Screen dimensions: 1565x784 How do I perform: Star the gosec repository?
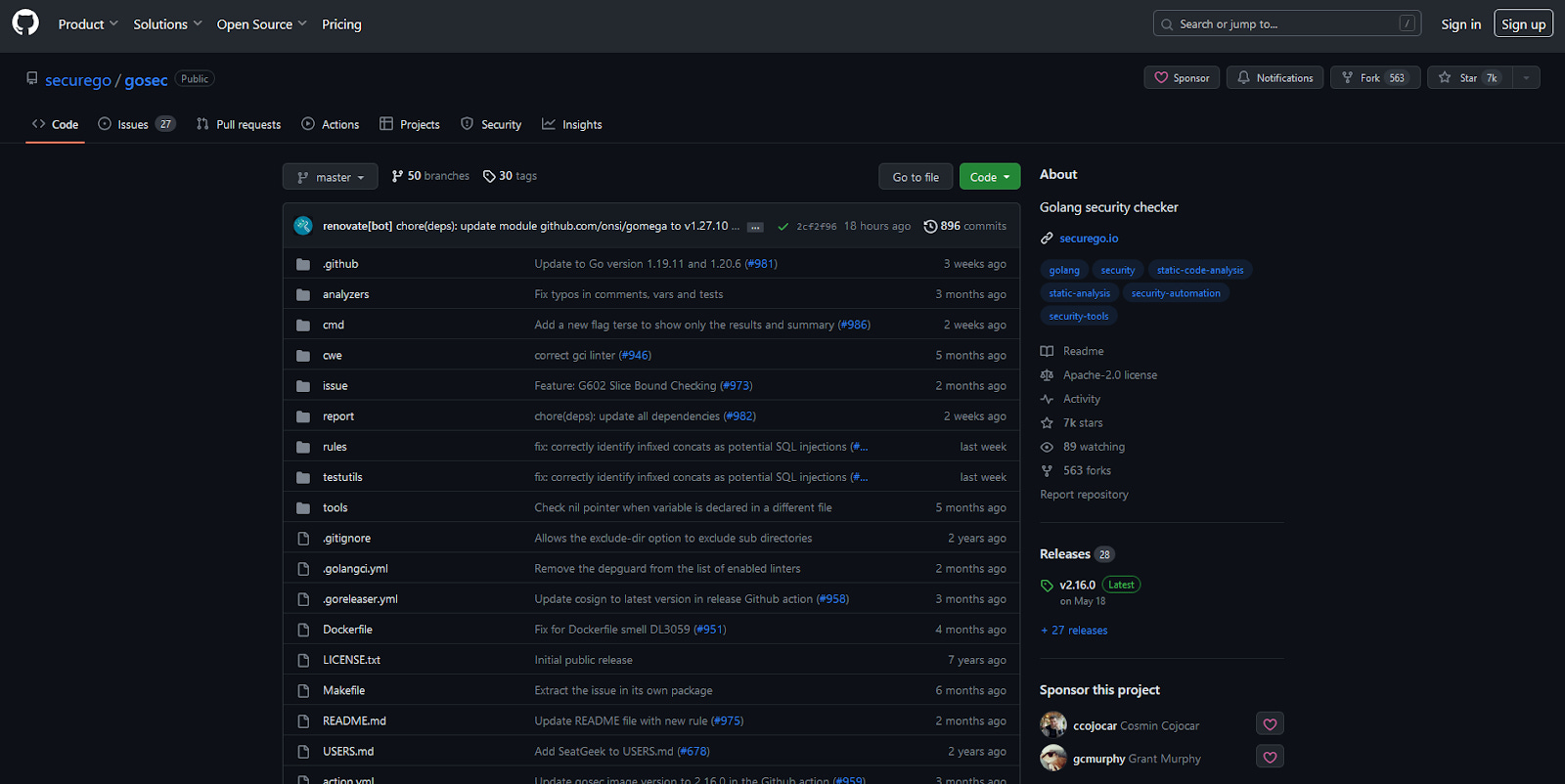(1469, 78)
